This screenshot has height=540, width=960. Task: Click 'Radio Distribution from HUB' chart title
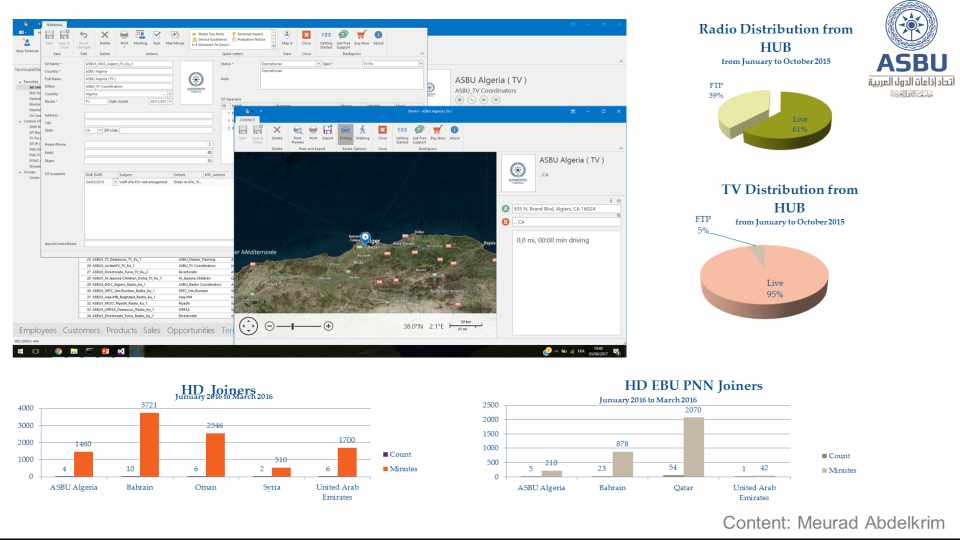coord(776,38)
